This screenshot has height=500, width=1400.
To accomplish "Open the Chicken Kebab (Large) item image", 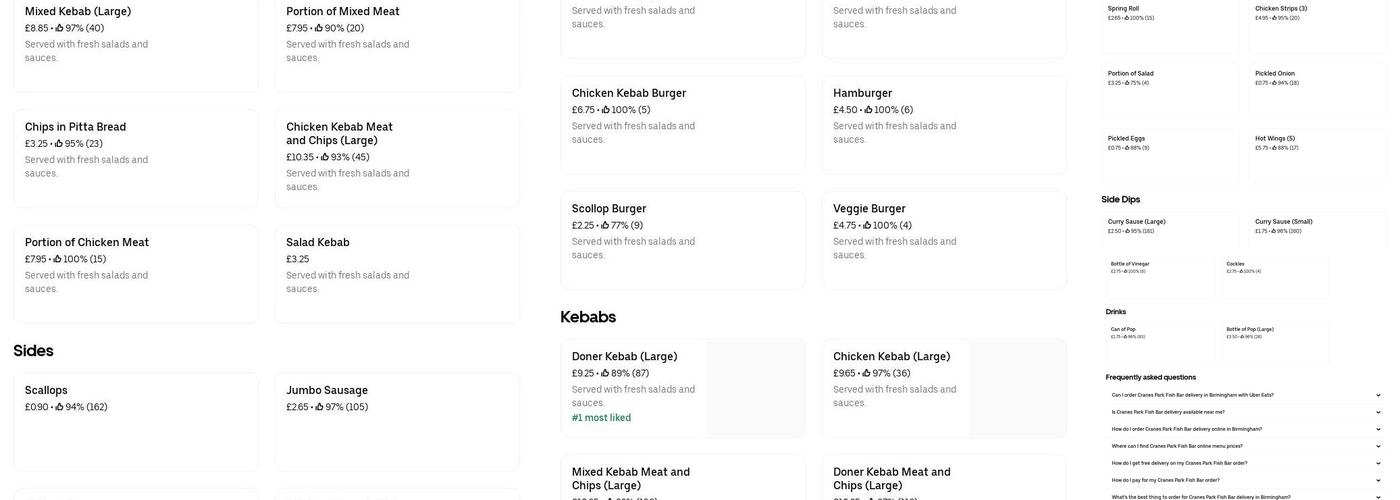I will click(1017, 388).
